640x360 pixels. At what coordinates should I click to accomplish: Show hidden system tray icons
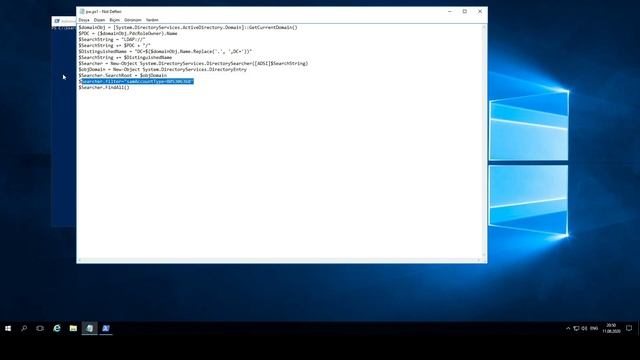click(568, 328)
